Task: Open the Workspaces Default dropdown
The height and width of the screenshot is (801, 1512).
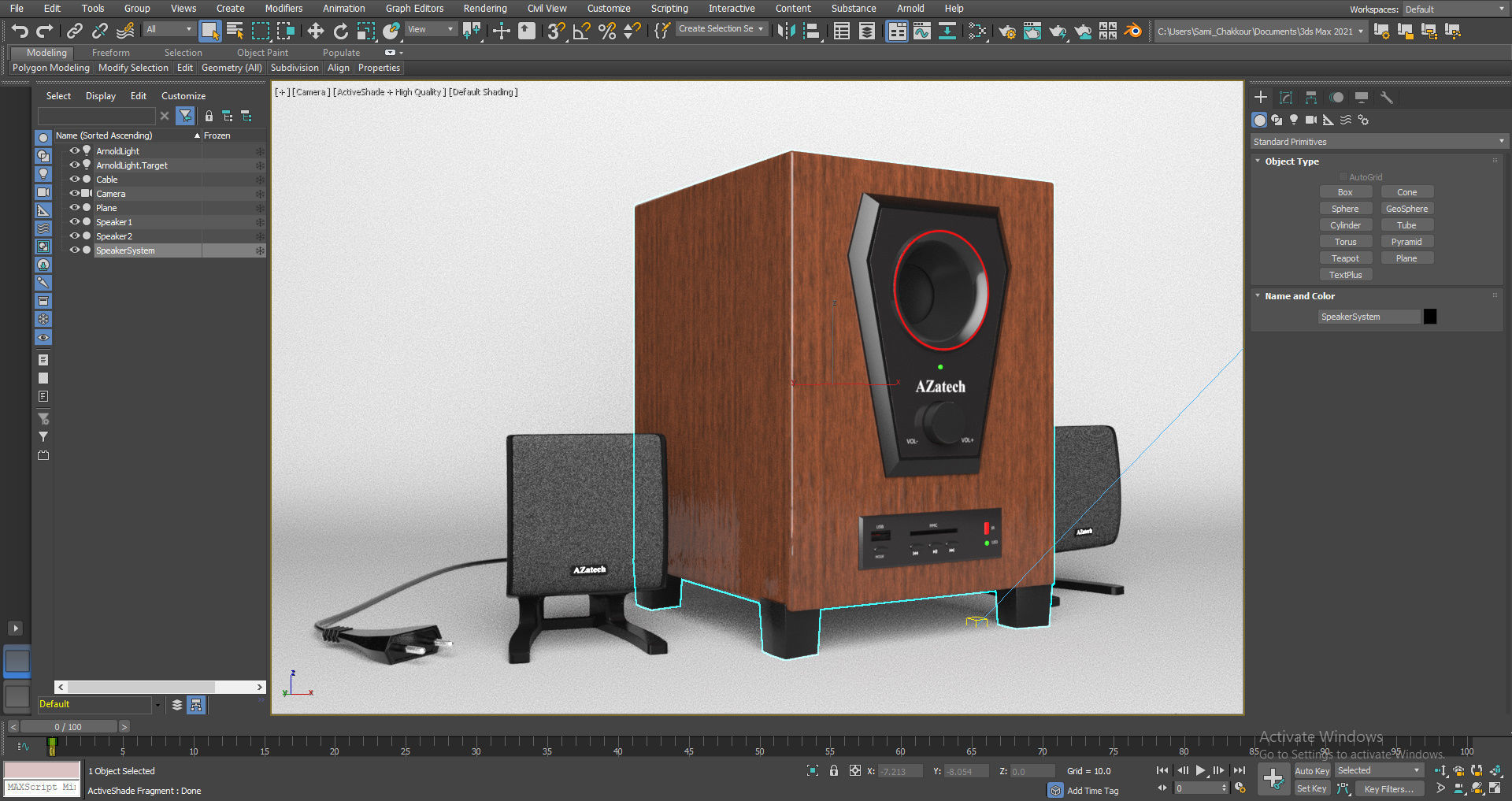Action: (x=1455, y=9)
